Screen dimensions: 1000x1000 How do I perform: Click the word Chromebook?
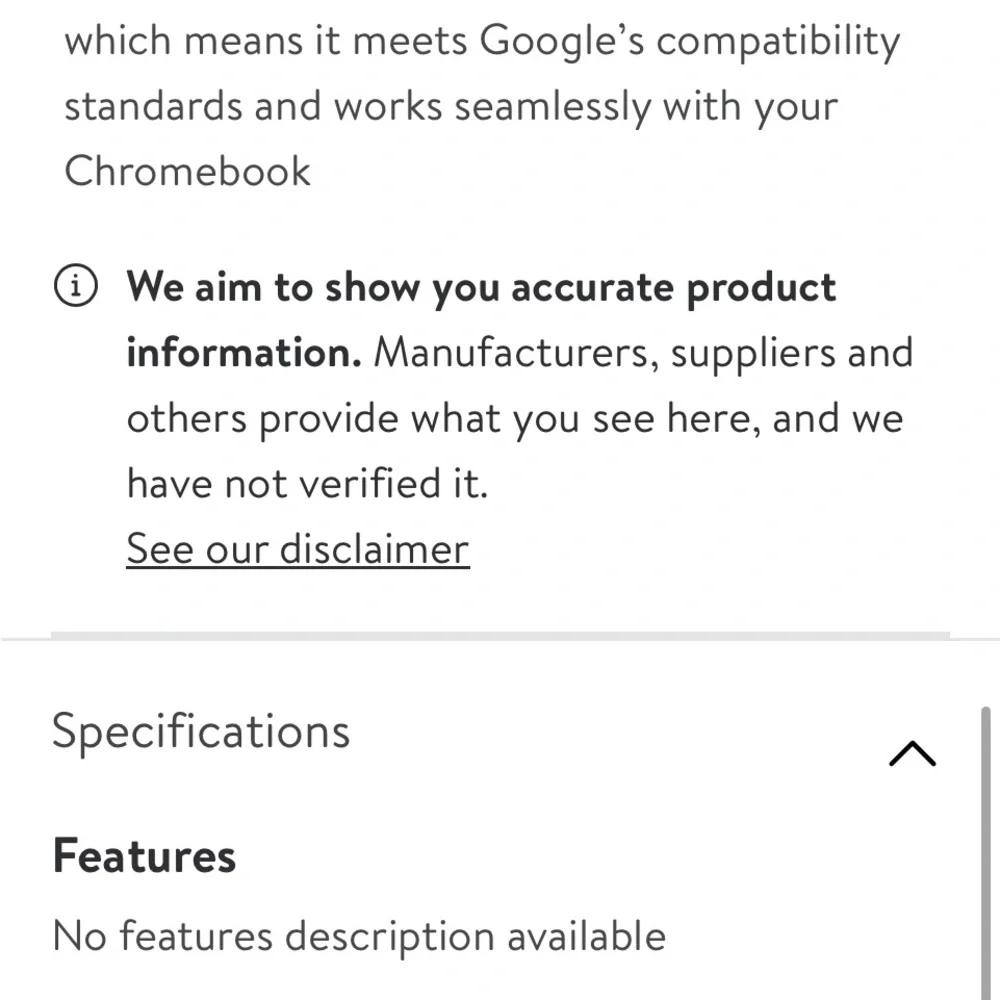tap(188, 171)
